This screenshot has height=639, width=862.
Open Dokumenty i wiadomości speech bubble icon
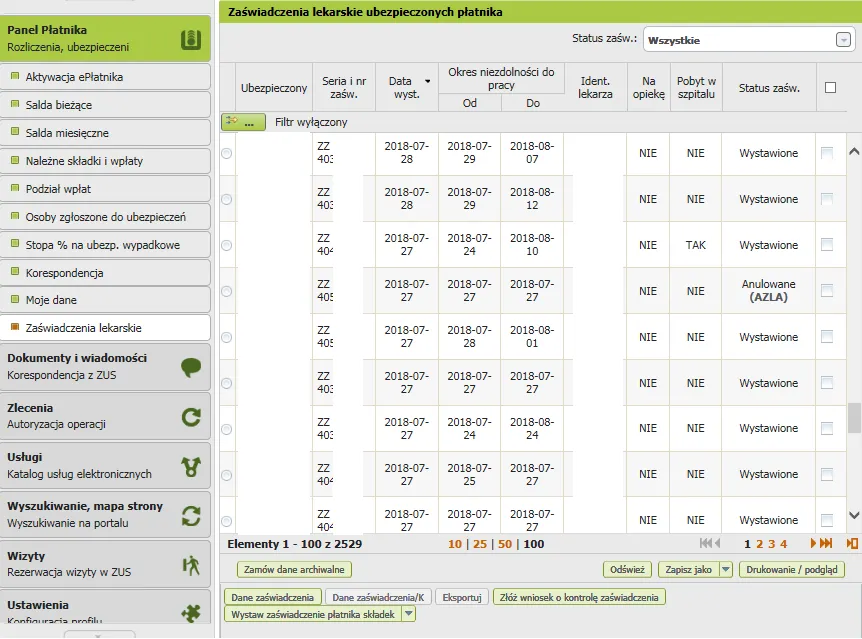191,367
